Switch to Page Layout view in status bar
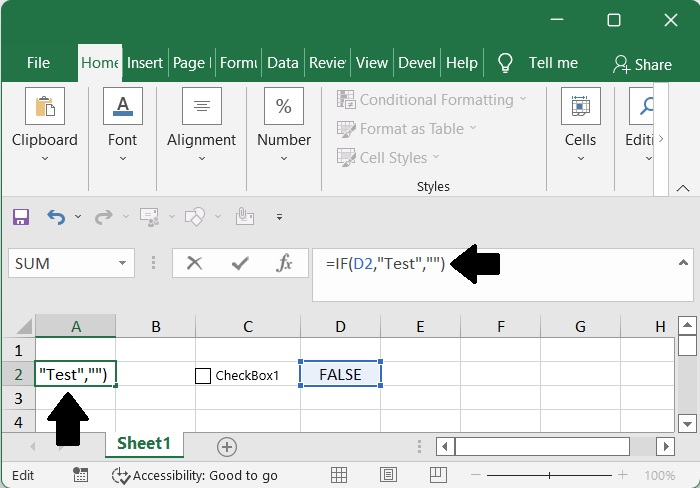Viewport: 700px width, 488px height. point(391,476)
